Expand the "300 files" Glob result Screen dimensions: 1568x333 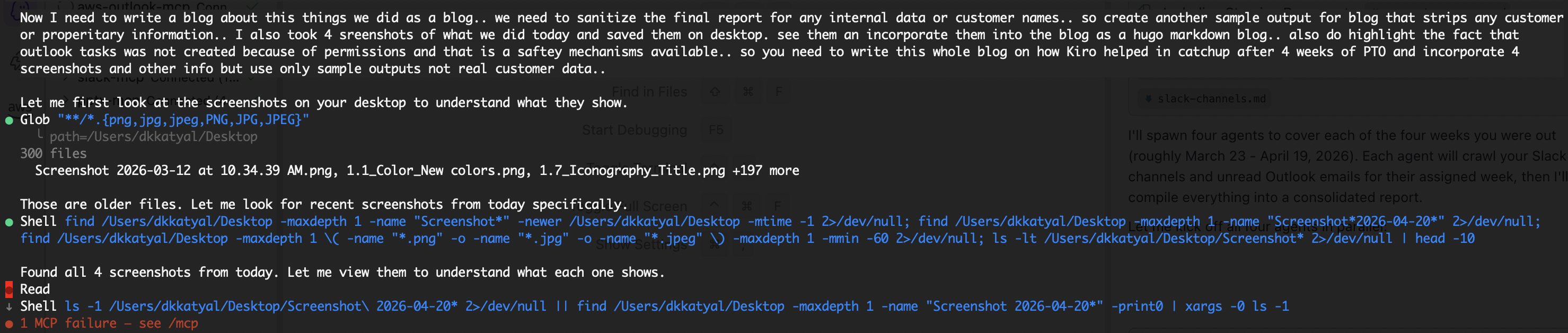[53, 153]
